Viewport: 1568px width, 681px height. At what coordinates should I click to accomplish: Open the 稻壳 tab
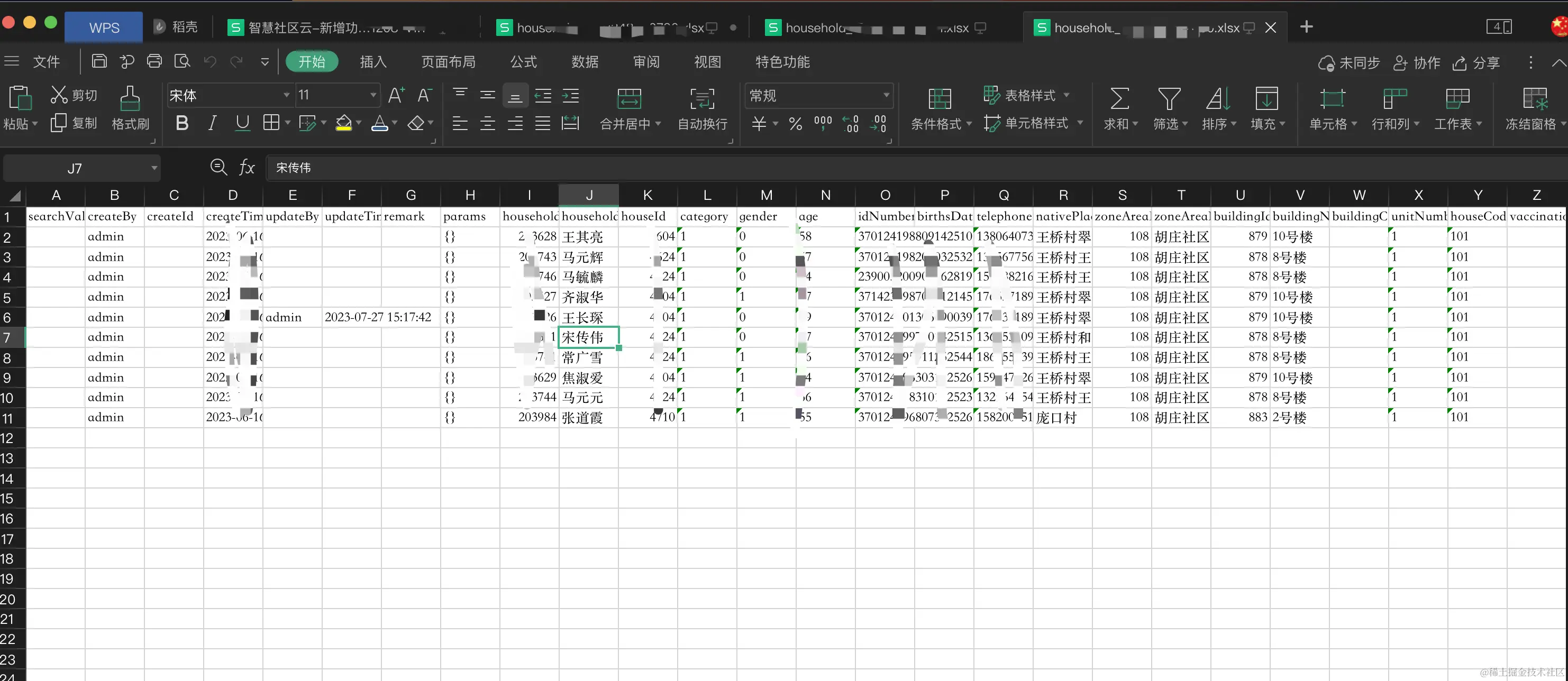176,27
